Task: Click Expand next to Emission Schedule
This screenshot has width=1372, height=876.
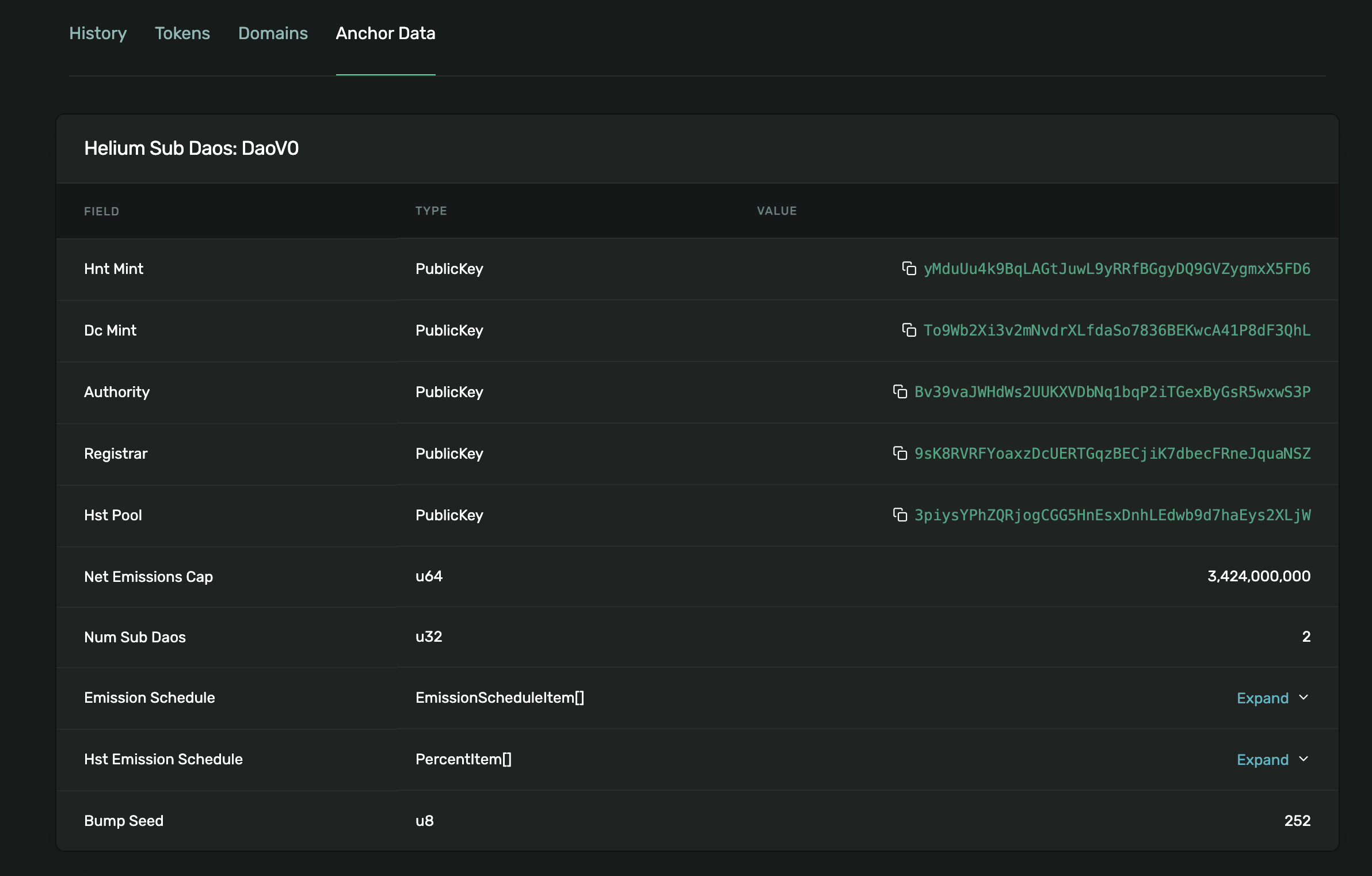Action: tap(1263, 698)
